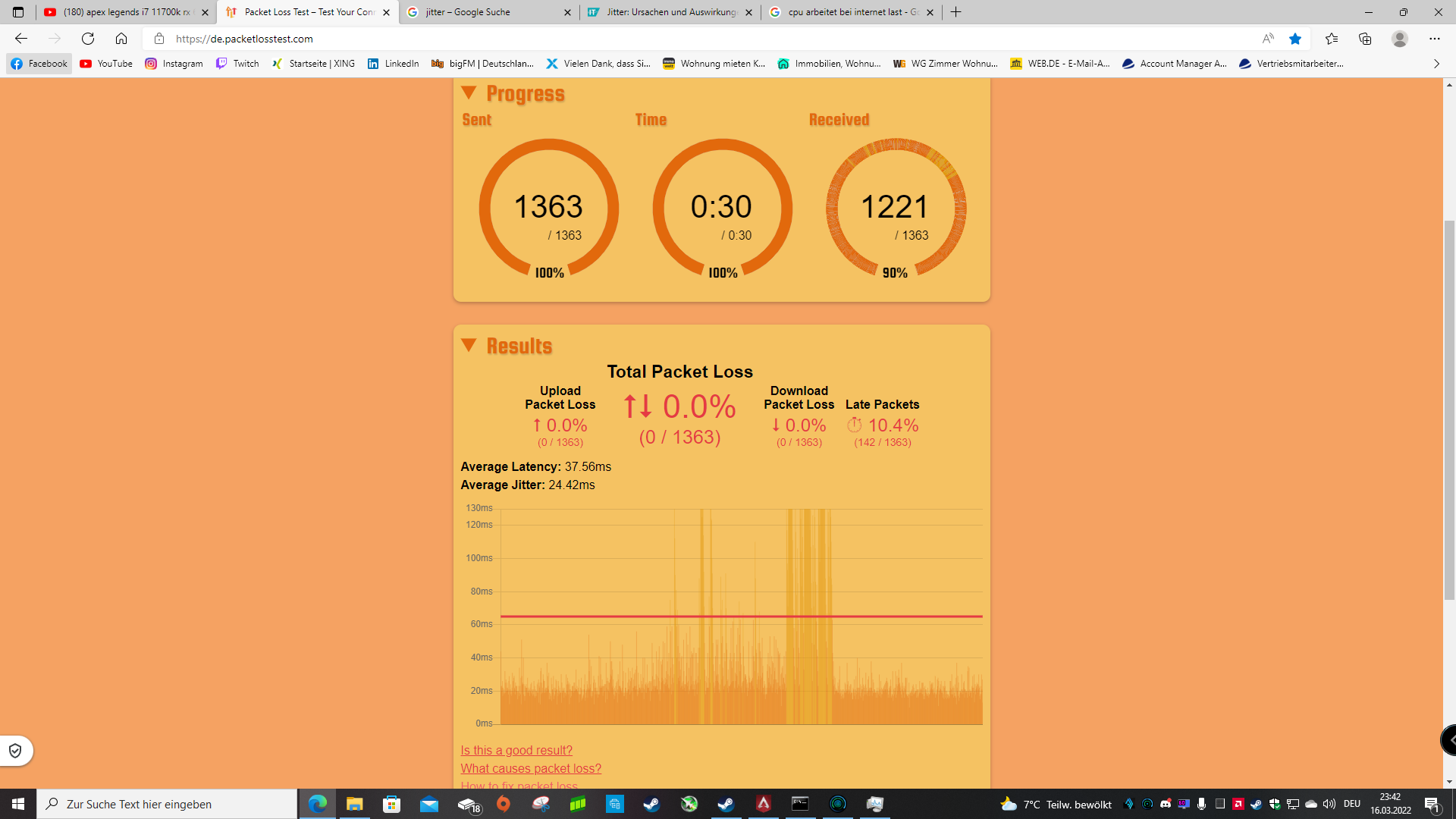1456x819 pixels.
Task: Switch to the apex legends YouTube tab
Action: 121,12
